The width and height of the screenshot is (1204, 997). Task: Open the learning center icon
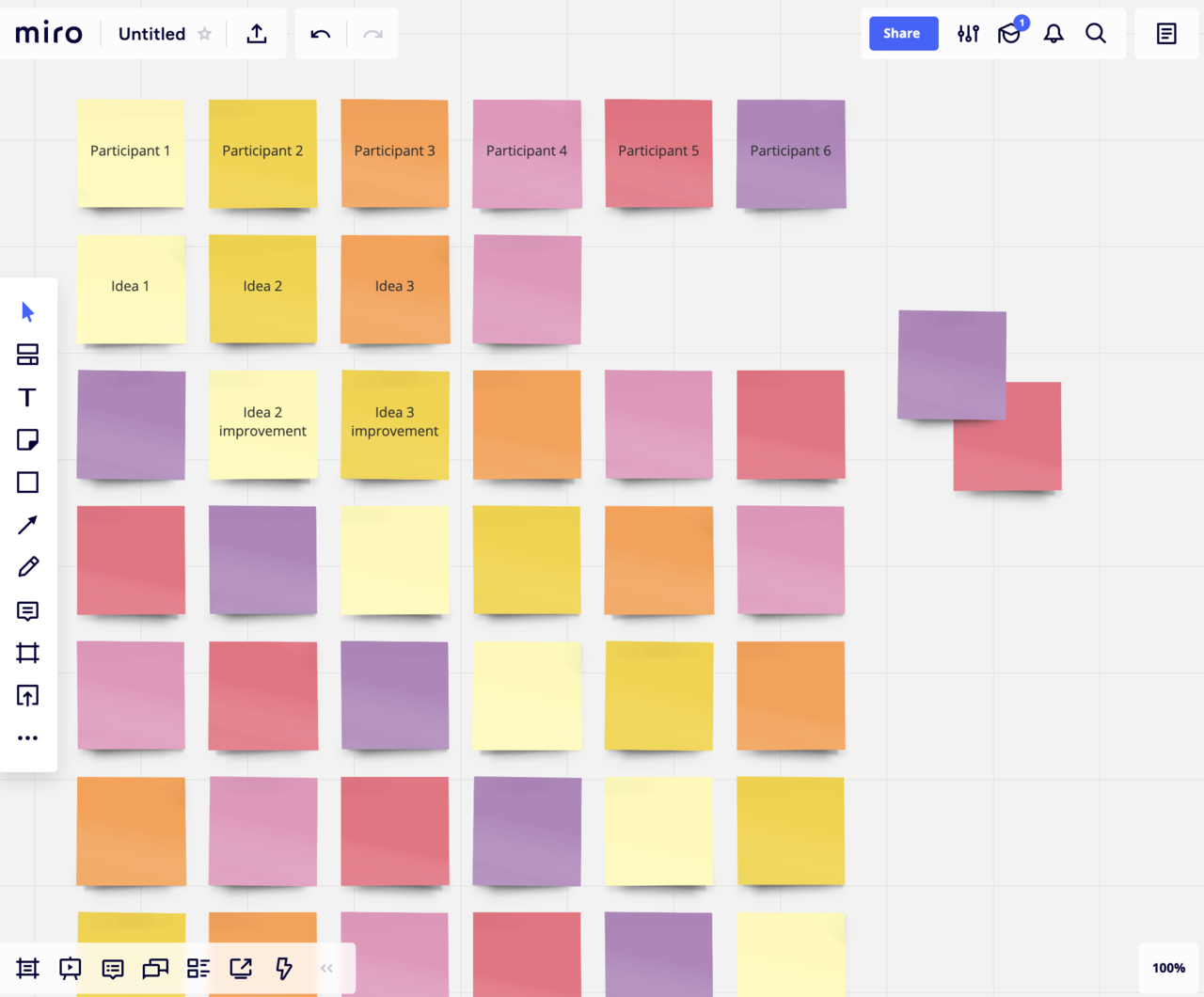[x=1010, y=34]
